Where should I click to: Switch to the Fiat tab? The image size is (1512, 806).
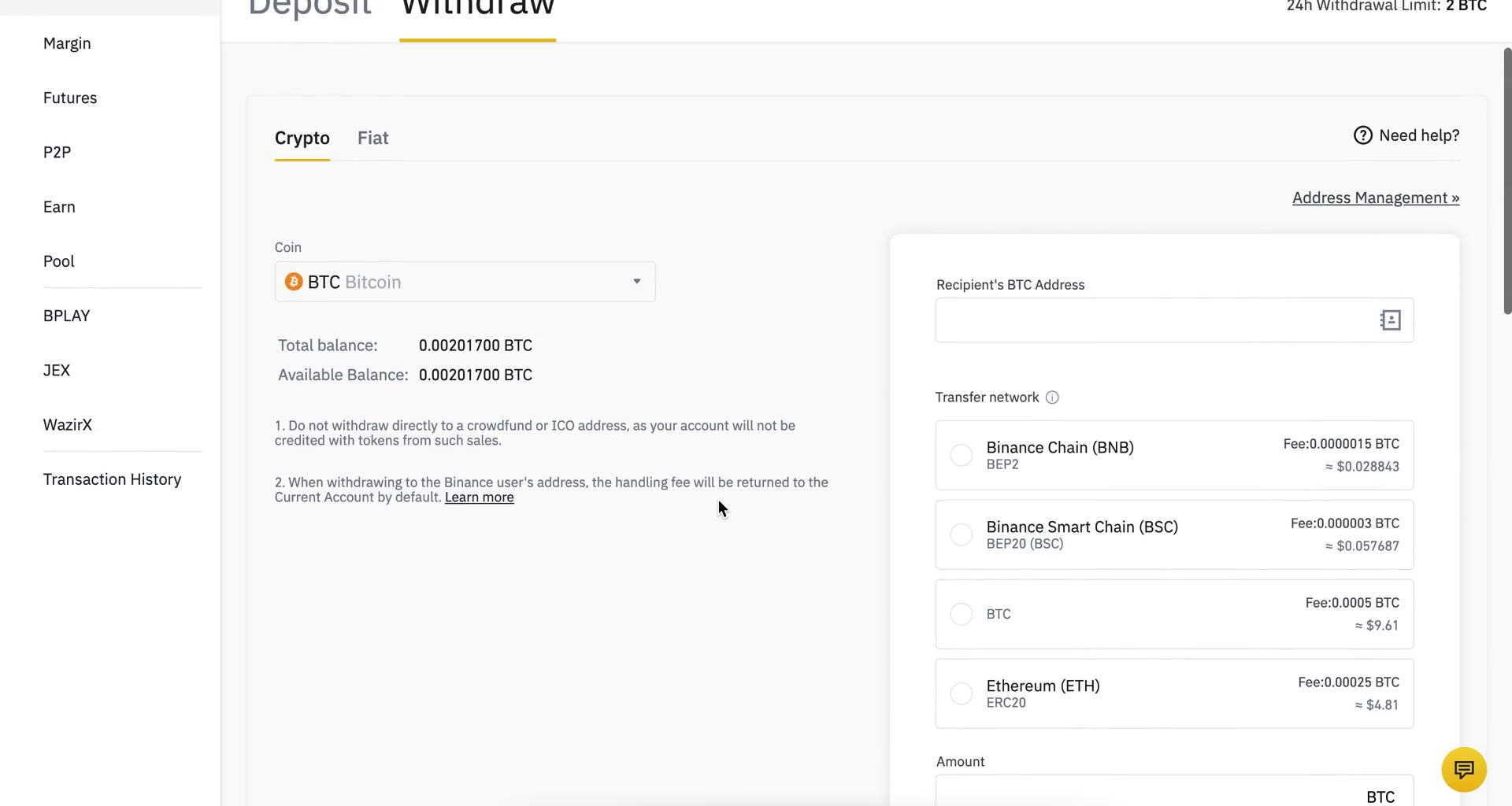pos(372,138)
